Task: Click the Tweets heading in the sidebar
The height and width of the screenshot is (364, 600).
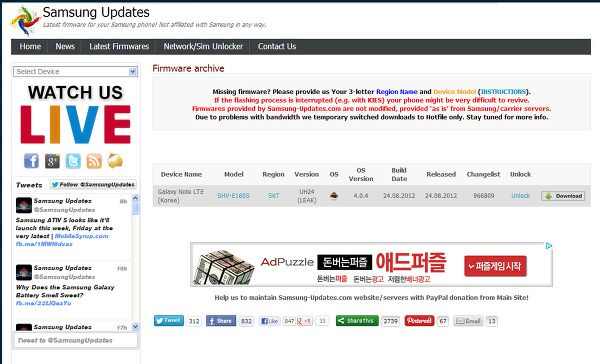Action: [x=29, y=185]
